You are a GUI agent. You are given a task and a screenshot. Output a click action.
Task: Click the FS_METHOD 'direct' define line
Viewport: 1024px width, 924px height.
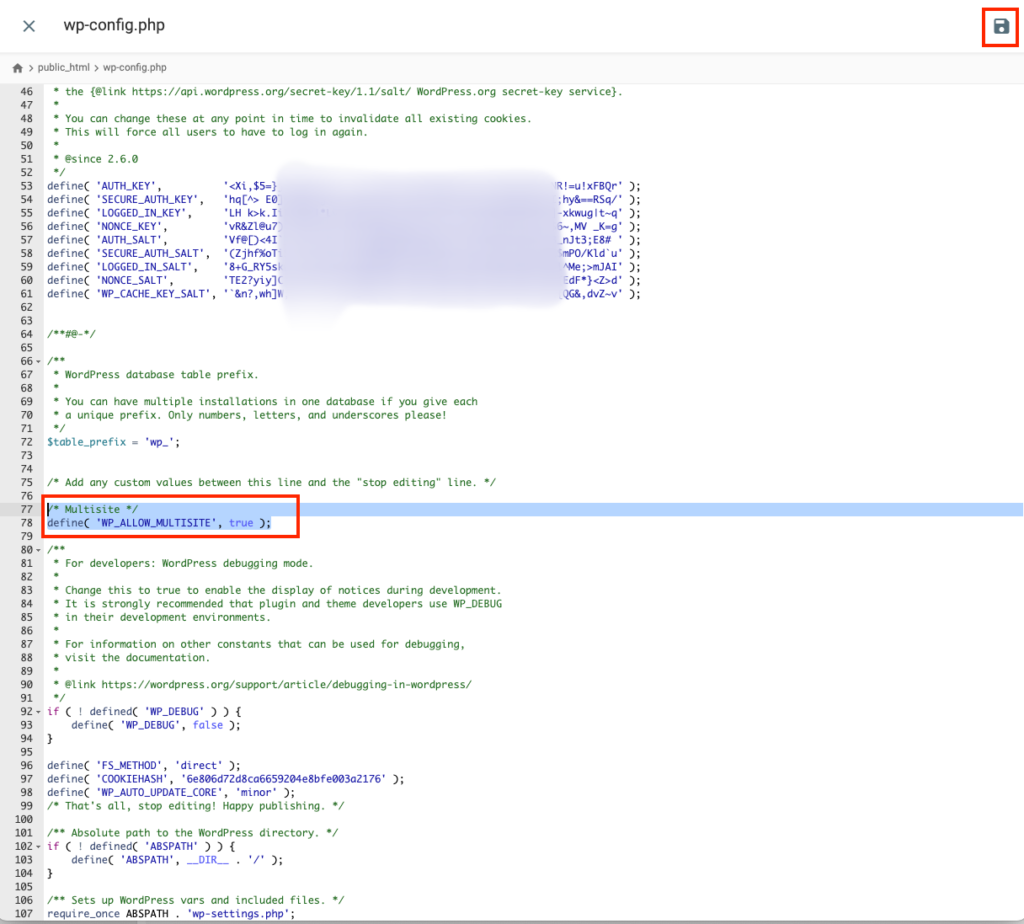(144, 765)
